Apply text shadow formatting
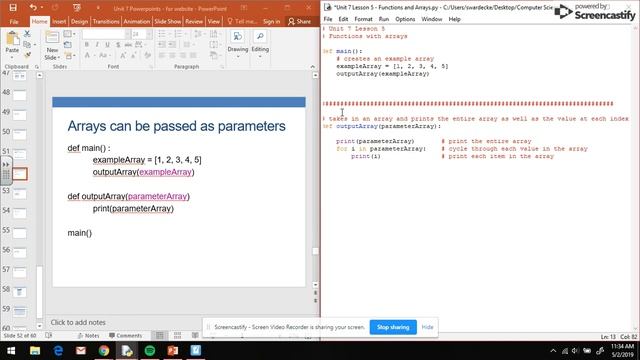The width and height of the screenshot is (640, 360). (x=118, y=44)
